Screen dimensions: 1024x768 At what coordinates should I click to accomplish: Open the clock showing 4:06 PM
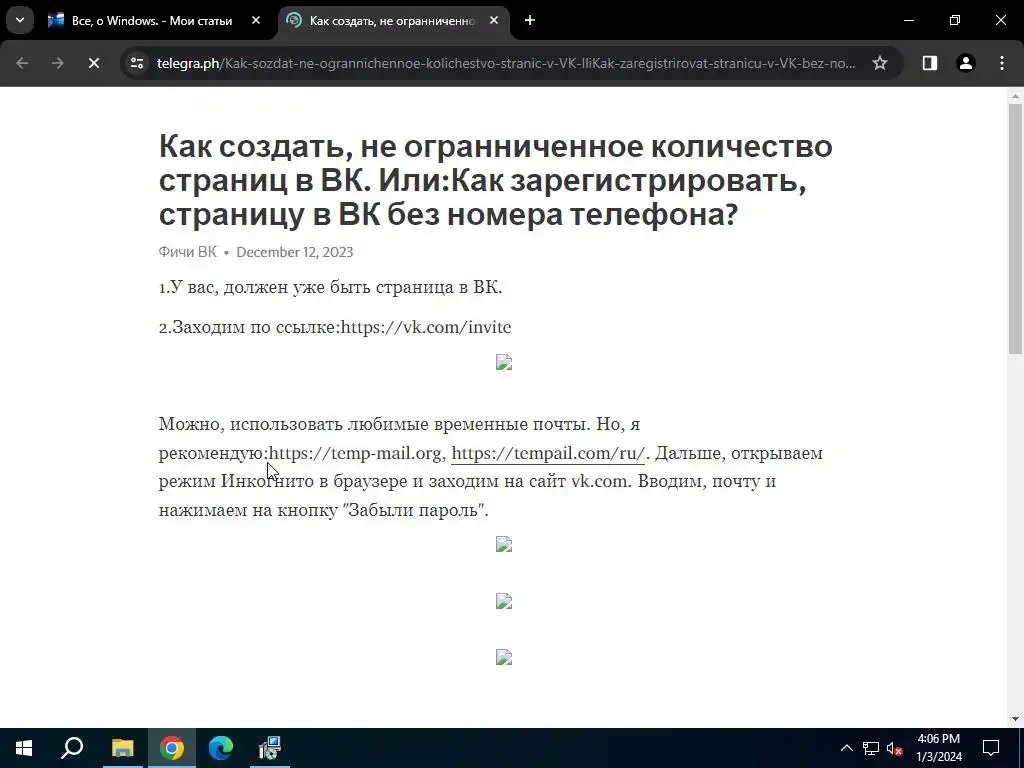tap(939, 748)
